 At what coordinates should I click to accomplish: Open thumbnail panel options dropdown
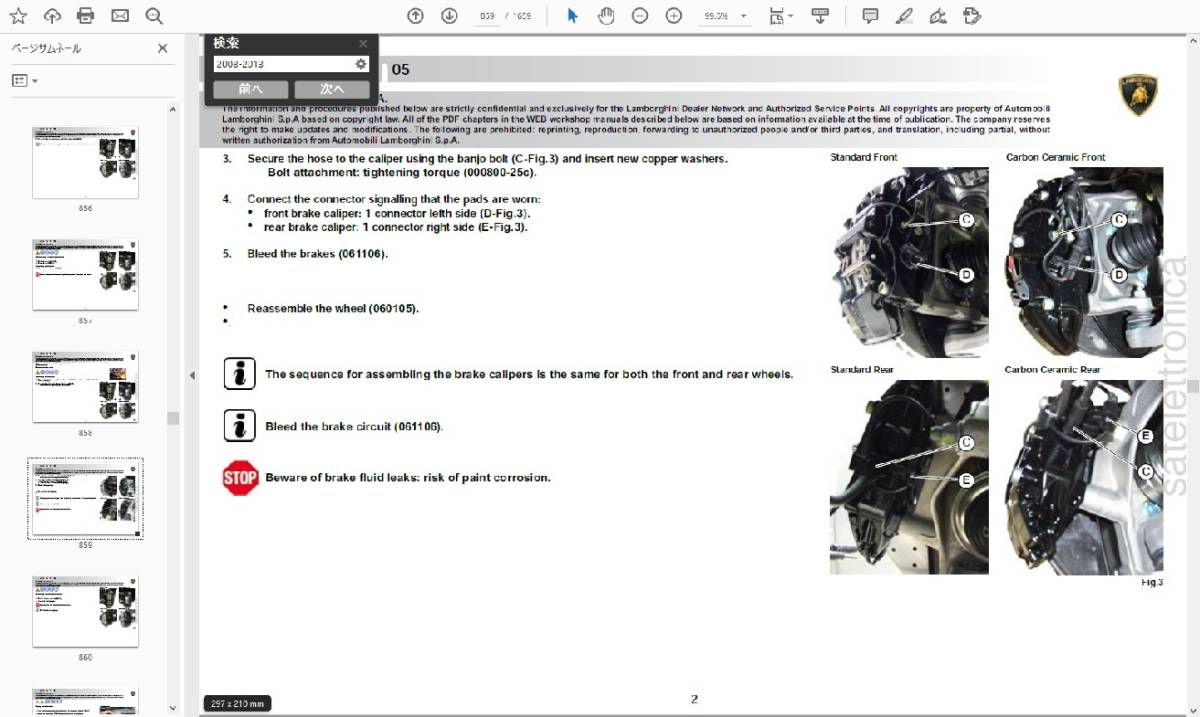(x=24, y=80)
